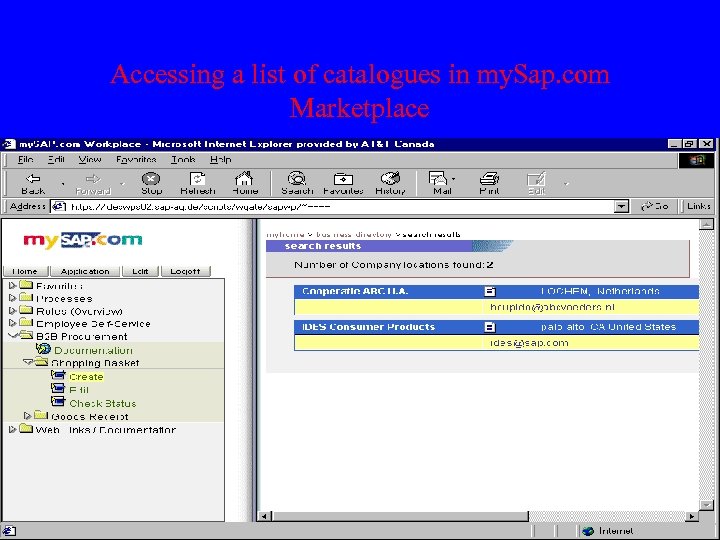Click the mySAP Home button
Viewport: 720px width, 540px height.
pyautogui.click(x=25, y=271)
